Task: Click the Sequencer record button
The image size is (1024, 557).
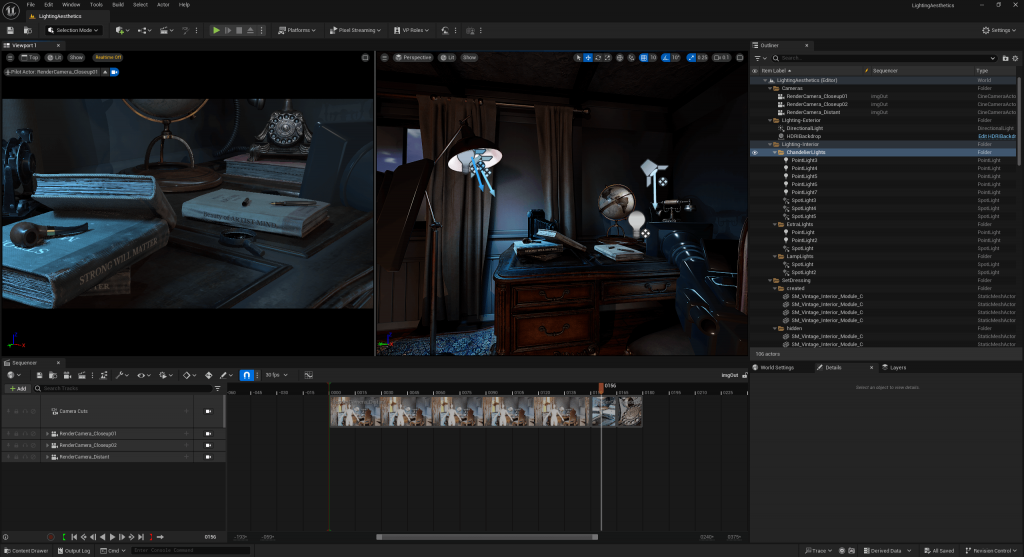Action: point(51,537)
